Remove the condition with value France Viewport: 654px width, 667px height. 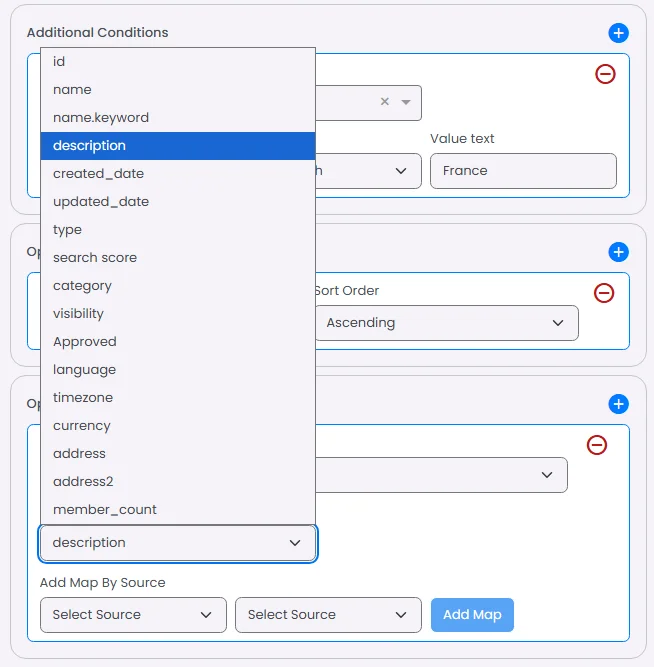605,74
